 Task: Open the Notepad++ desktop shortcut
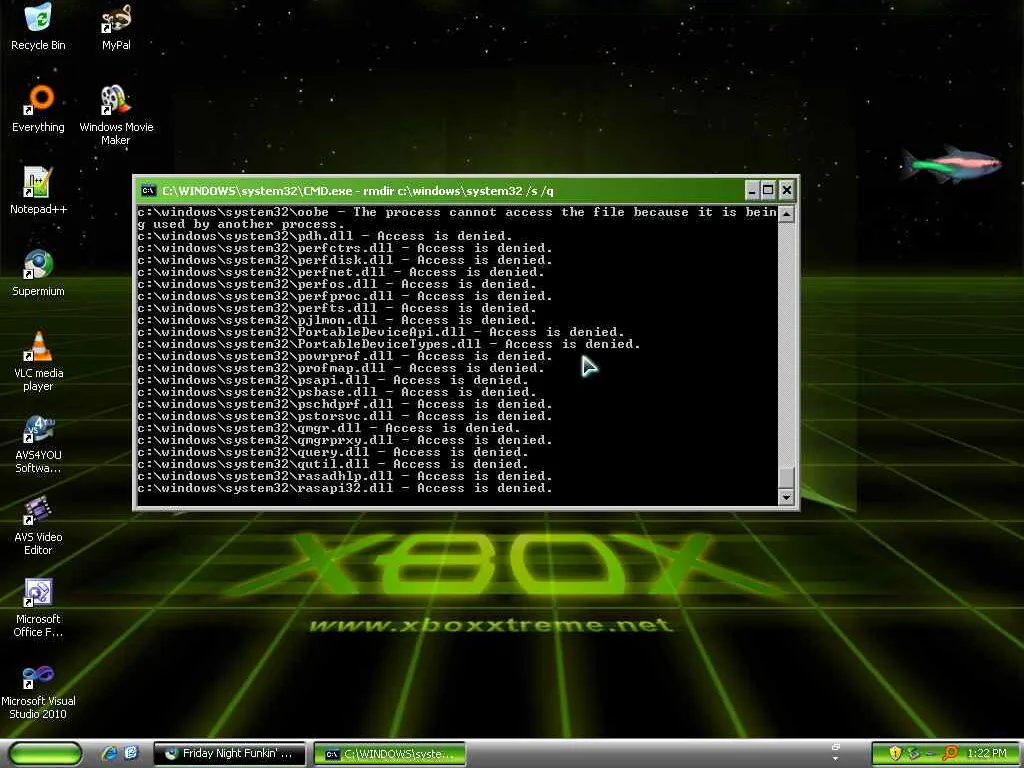tap(38, 191)
